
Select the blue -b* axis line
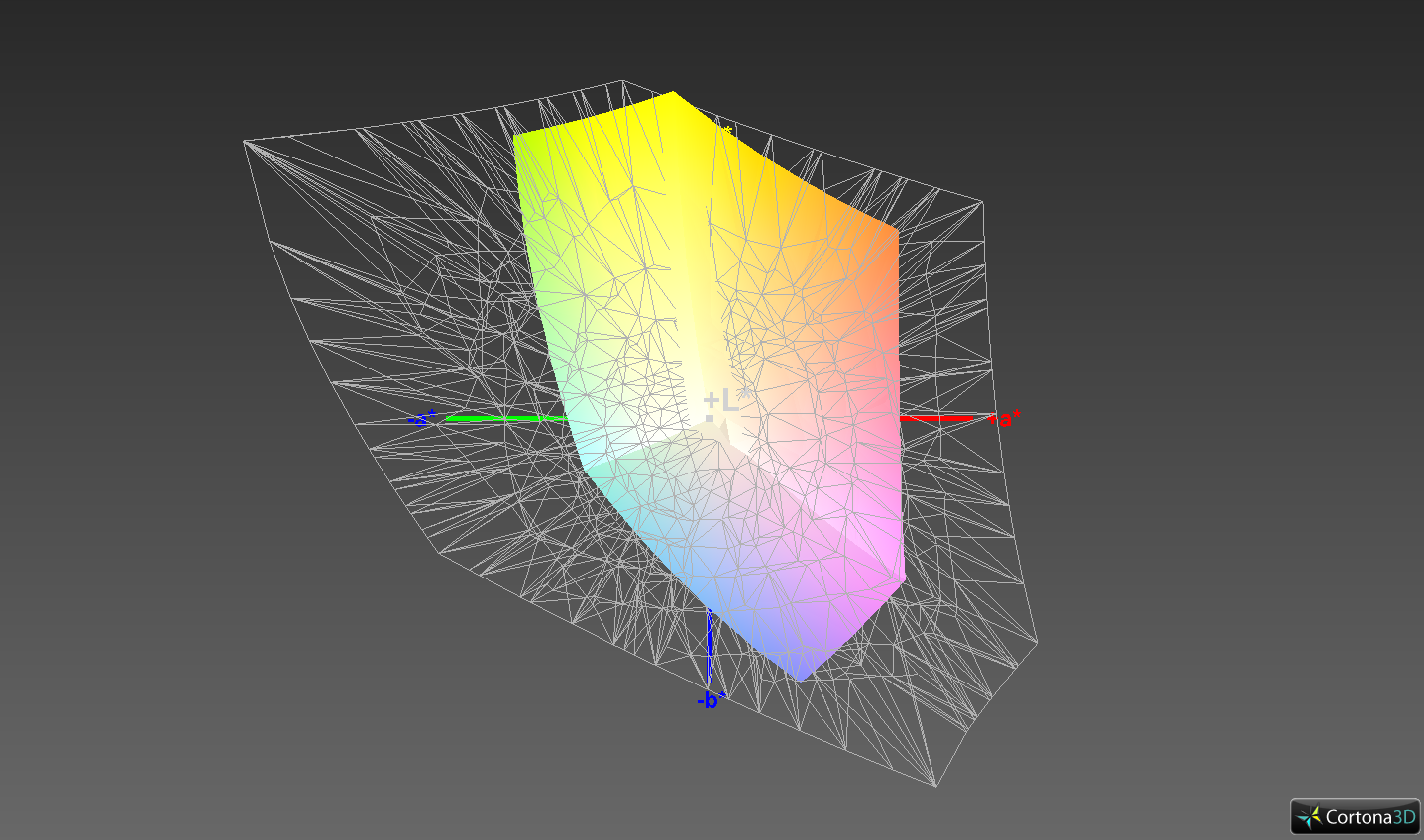point(711,646)
